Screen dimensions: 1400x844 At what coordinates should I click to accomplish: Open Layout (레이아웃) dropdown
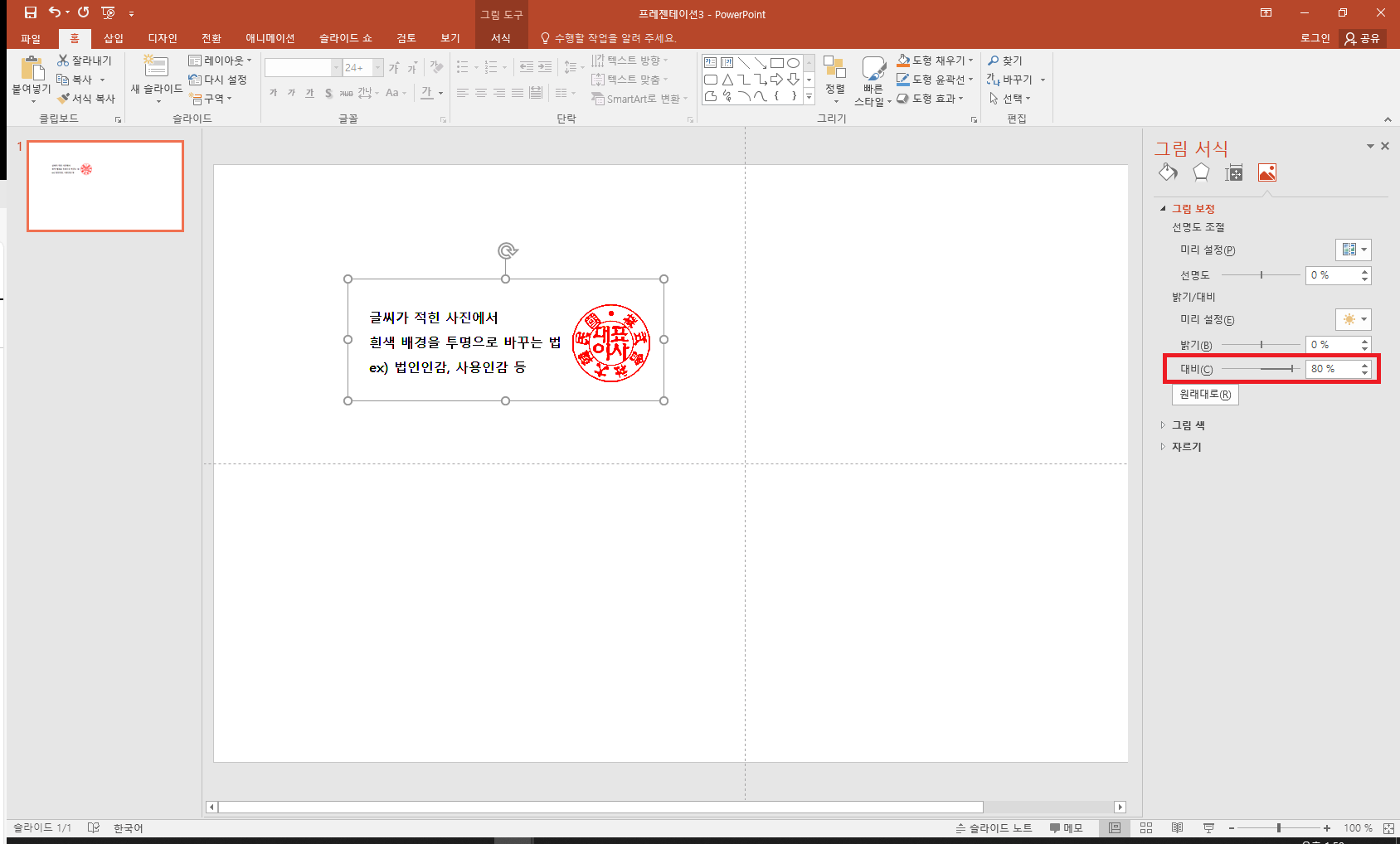(220, 61)
